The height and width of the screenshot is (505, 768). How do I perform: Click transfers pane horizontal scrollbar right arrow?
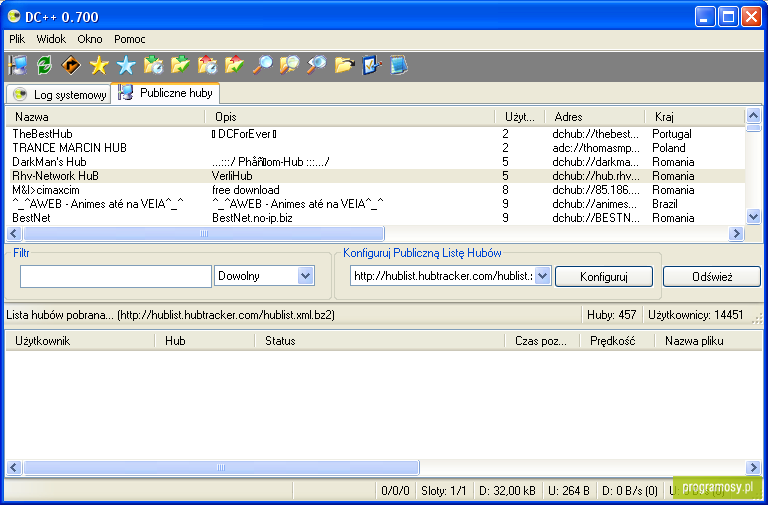[753, 467]
